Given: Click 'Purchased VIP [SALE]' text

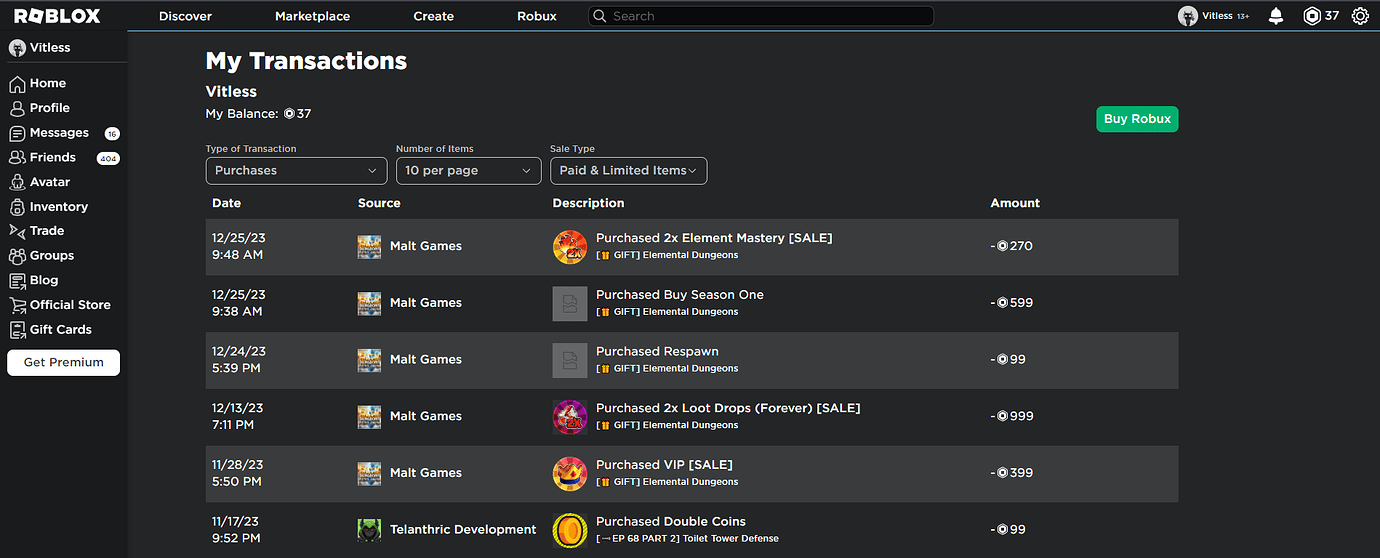Looking at the screenshot, I should coord(664,465).
